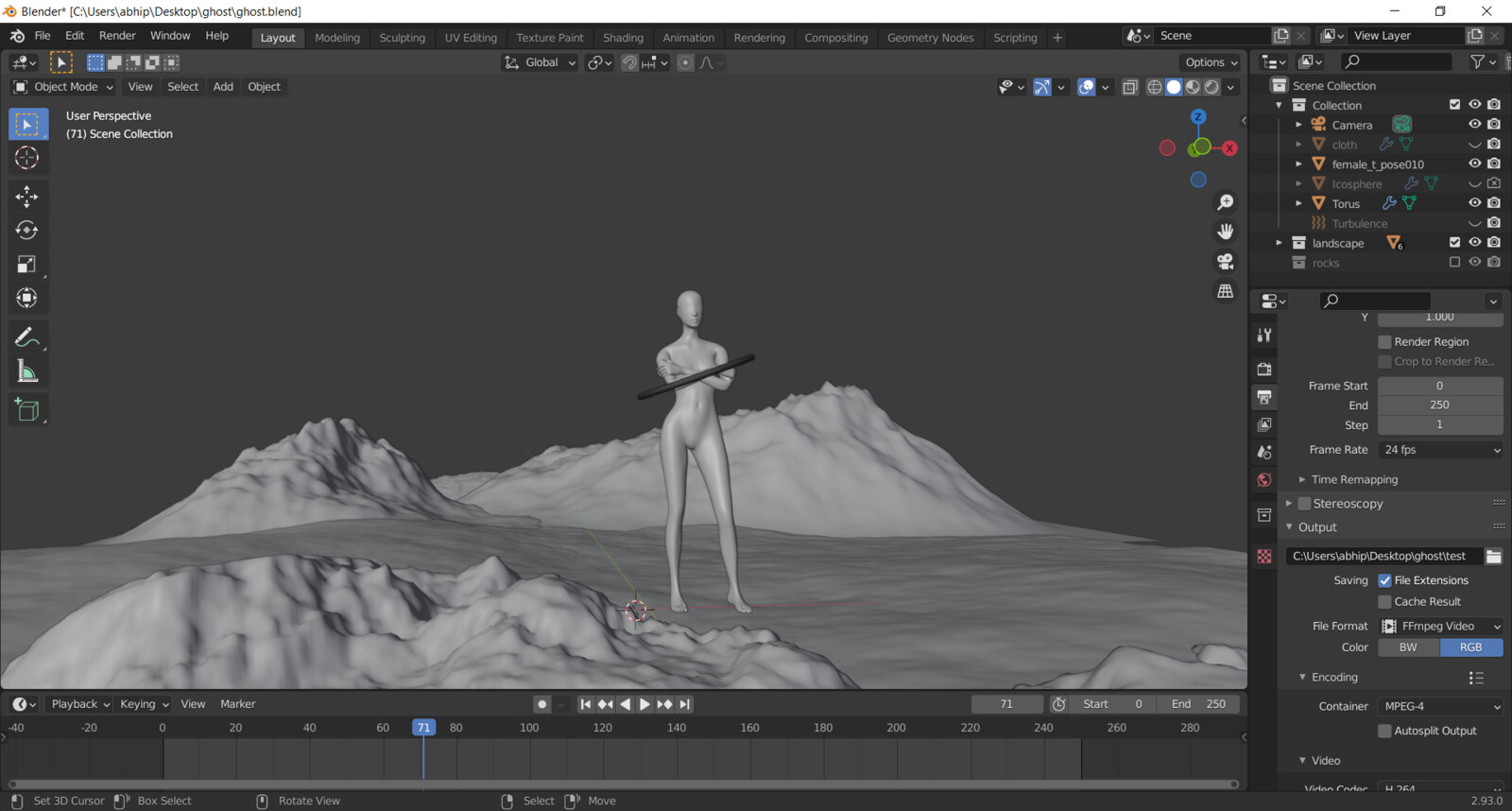Open the World properties tab
The image size is (1512, 811).
[x=1264, y=480]
